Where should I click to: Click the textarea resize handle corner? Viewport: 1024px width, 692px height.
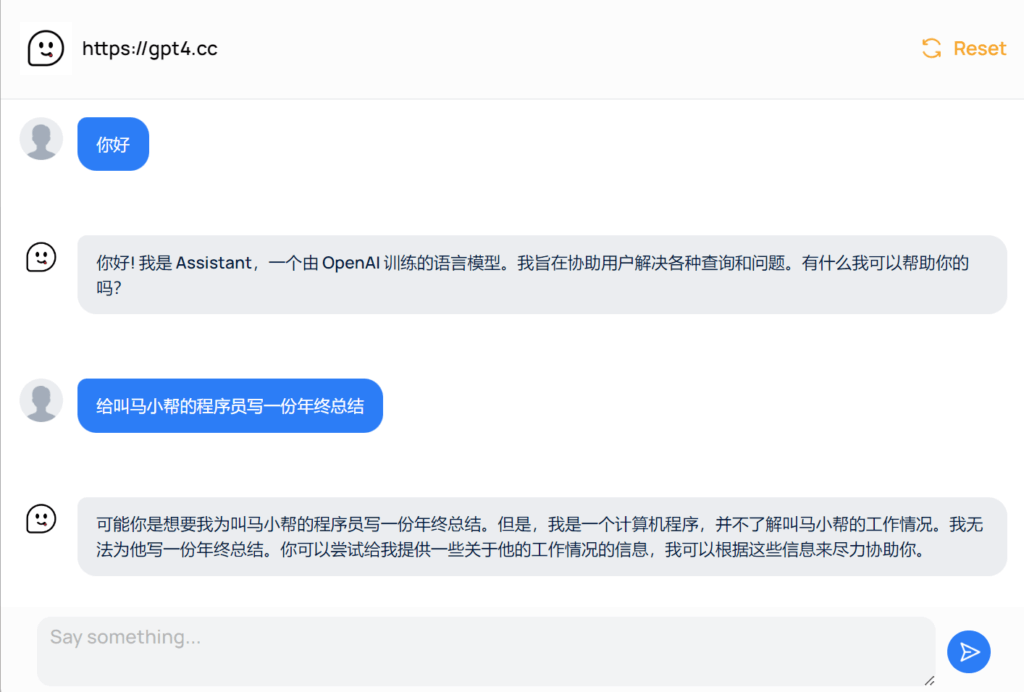point(929,680)
